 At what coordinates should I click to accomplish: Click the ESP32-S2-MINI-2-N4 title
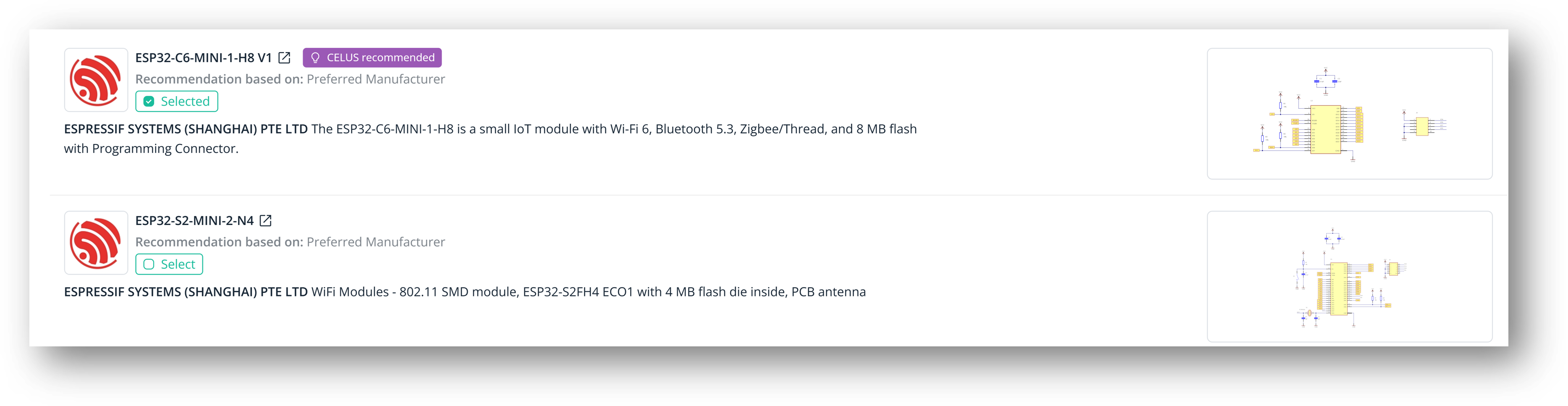point(194,221)
